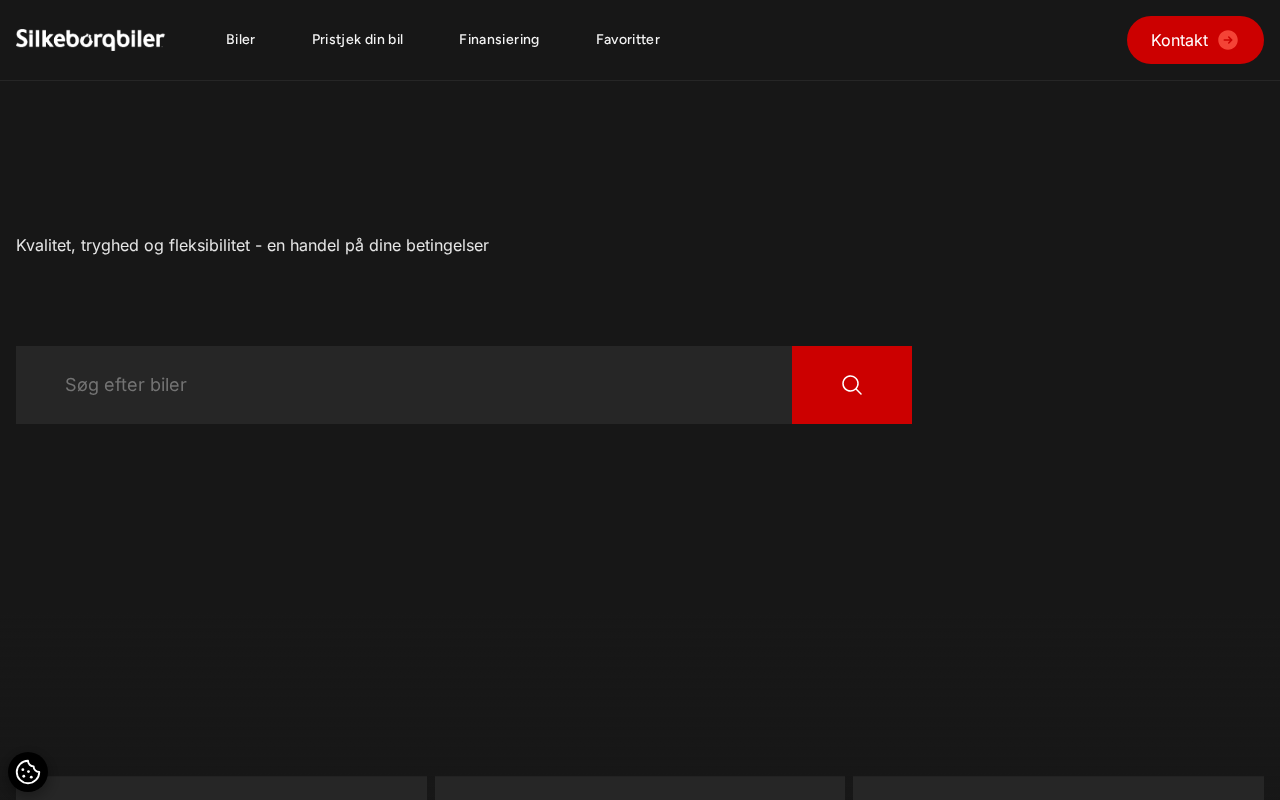Click the left card at page bottom
The image size is (1280, 800).
point(221,788)
